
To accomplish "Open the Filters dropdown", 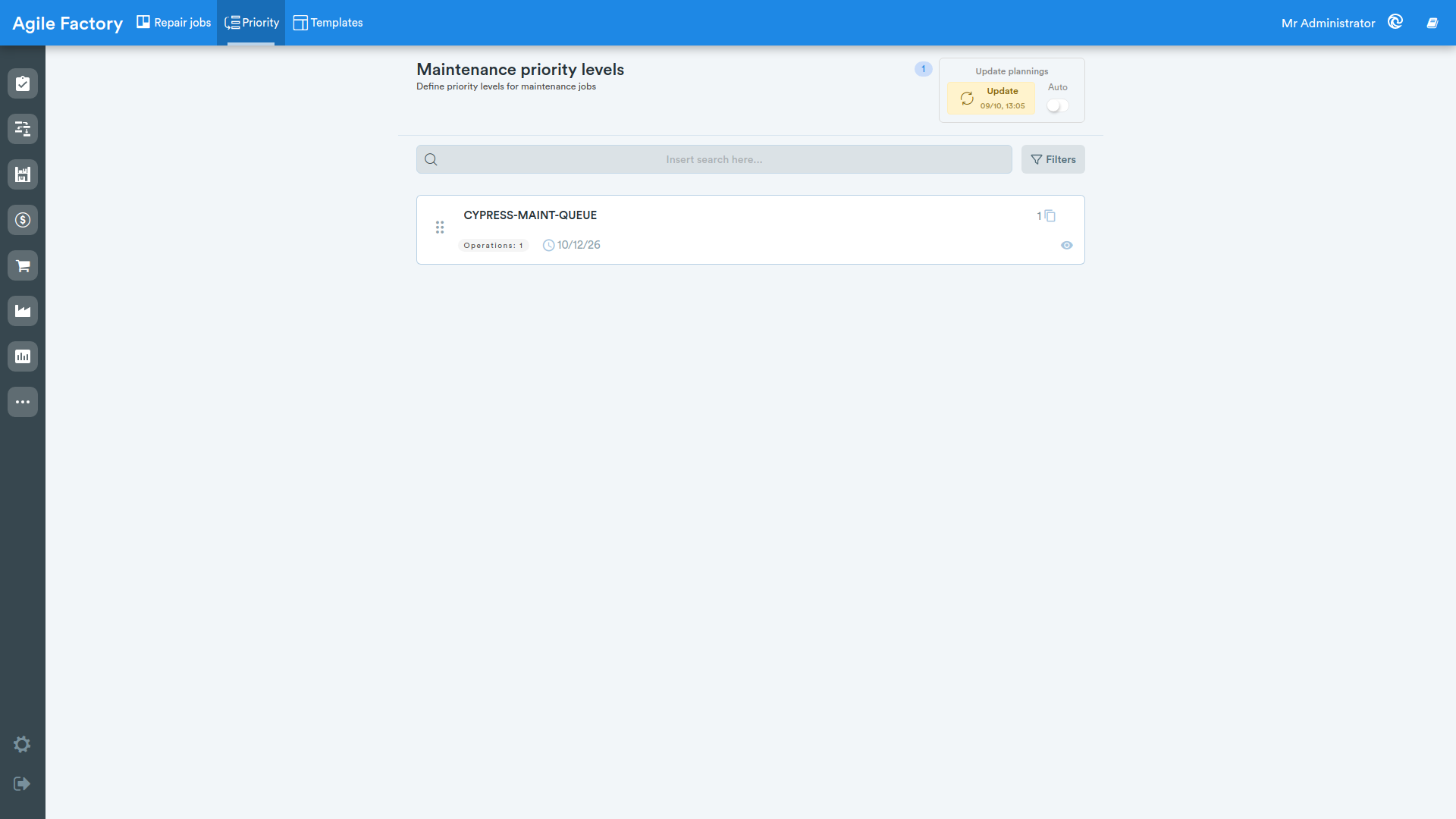I will pyautogui.click(x=1053, y=159).
